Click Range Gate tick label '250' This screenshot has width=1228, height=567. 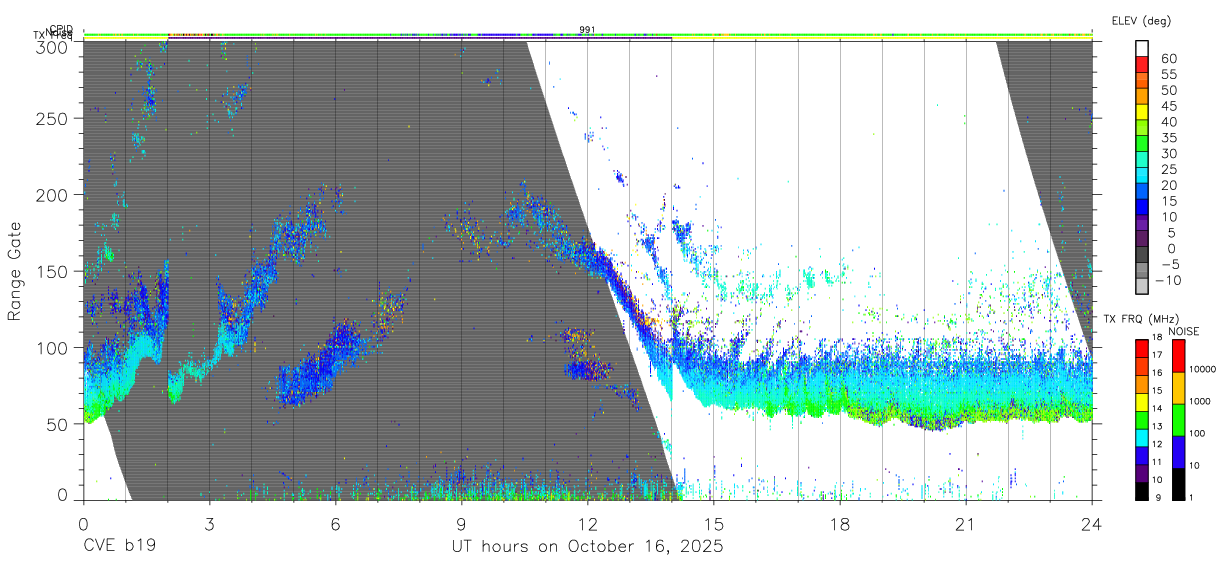pyautogui.click(x=53, y=118)
